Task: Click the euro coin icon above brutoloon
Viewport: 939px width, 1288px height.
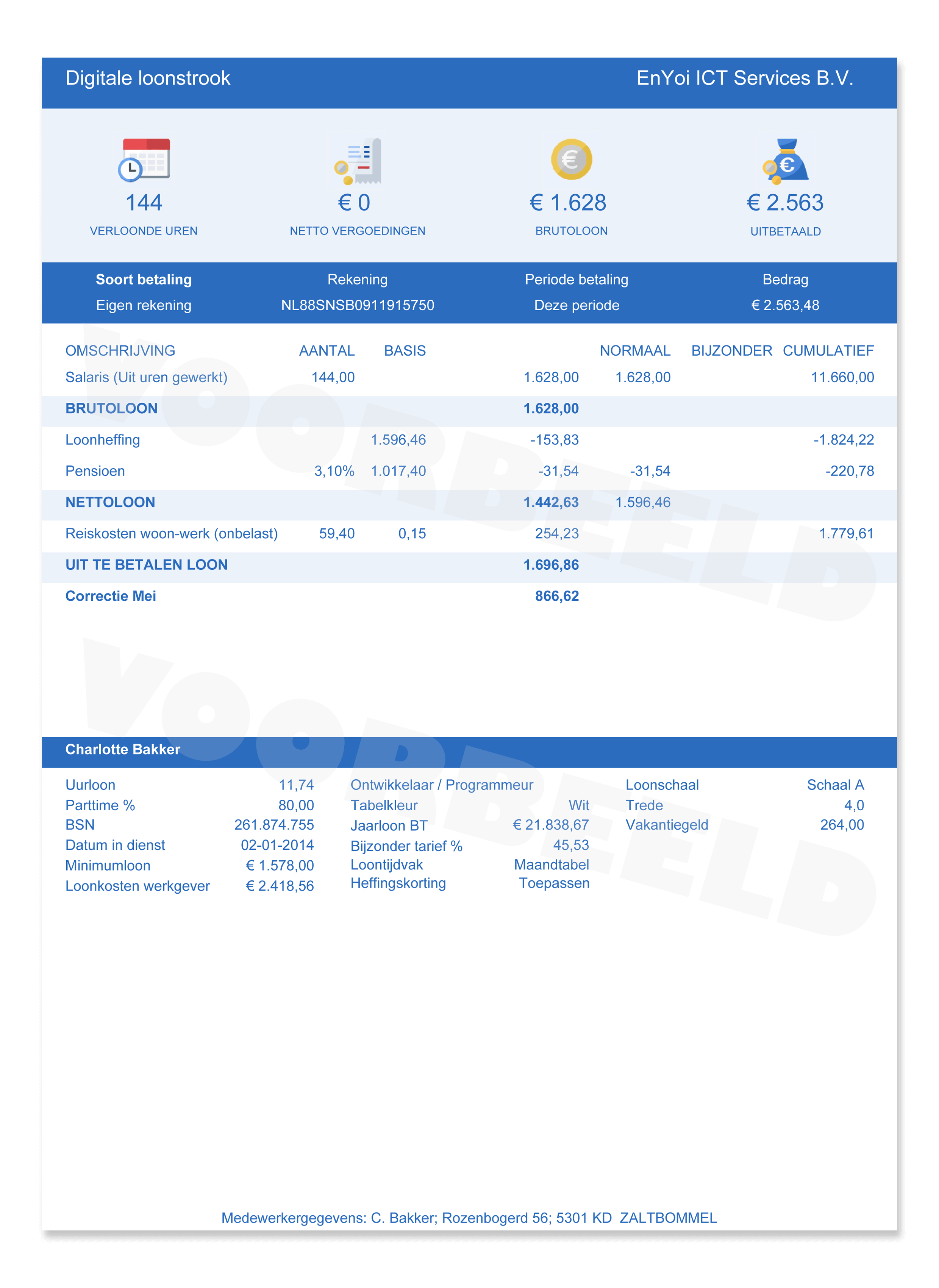Action: click(571, 159)
